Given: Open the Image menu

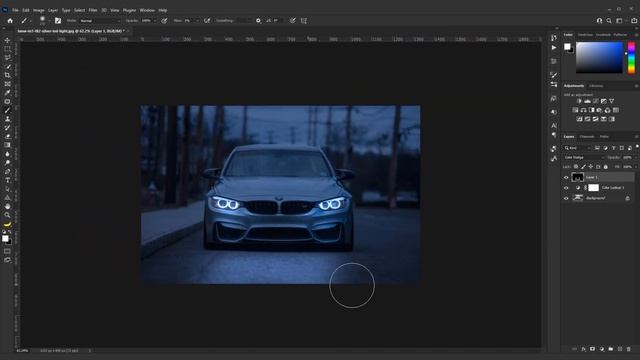Looking at the screenshot, I should tap(39, 10).
